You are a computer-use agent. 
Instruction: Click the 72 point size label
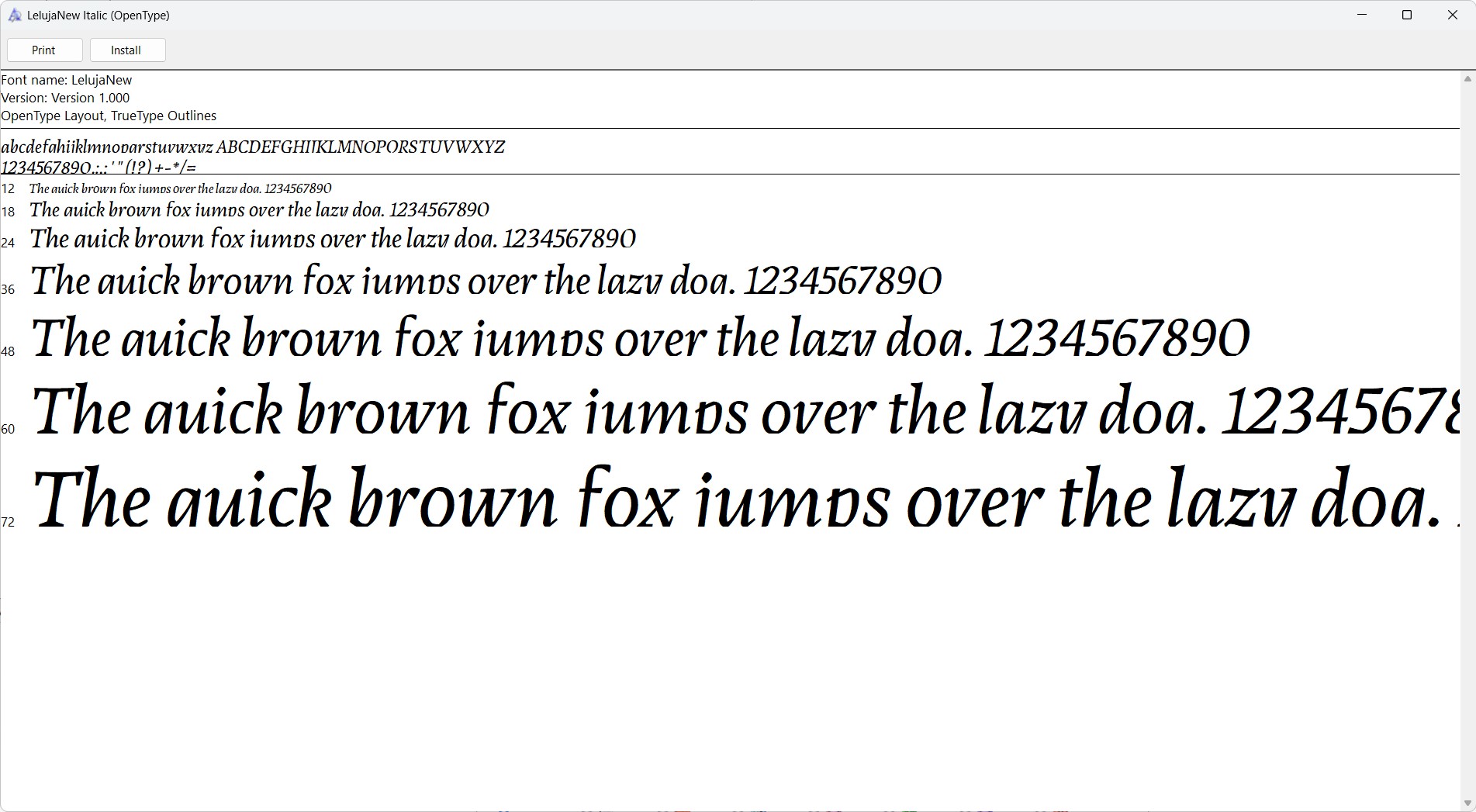[8, 522]
